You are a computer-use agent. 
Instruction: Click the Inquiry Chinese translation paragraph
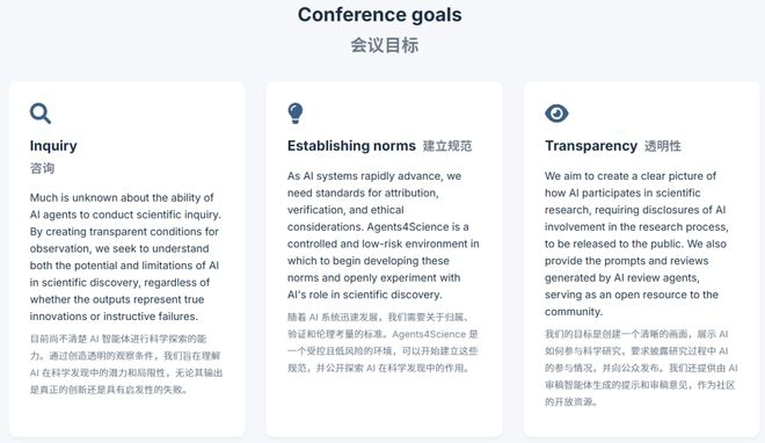(126, 364)
